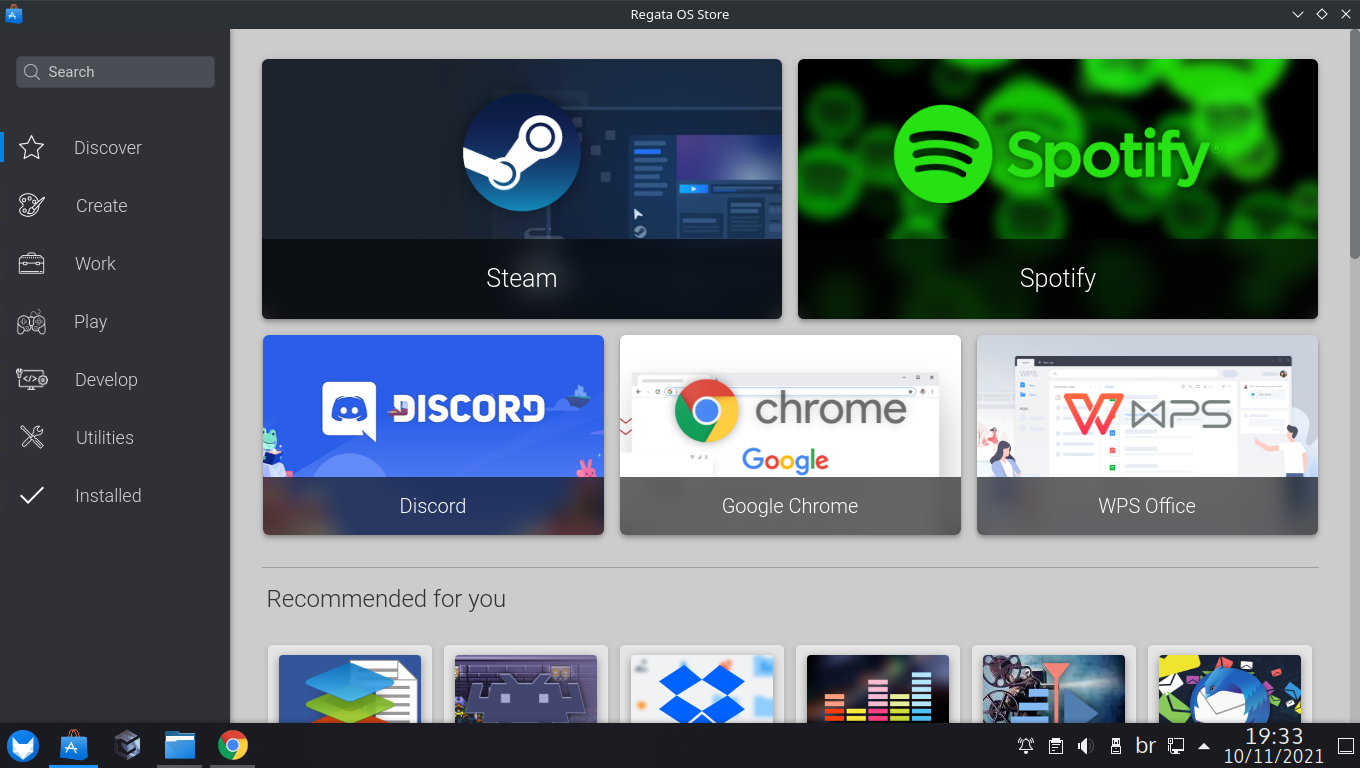Open the Regata OS application launcher
The width and height of the screenshot is (1360, 768).
pyautogui.click(x=23, y=746)
